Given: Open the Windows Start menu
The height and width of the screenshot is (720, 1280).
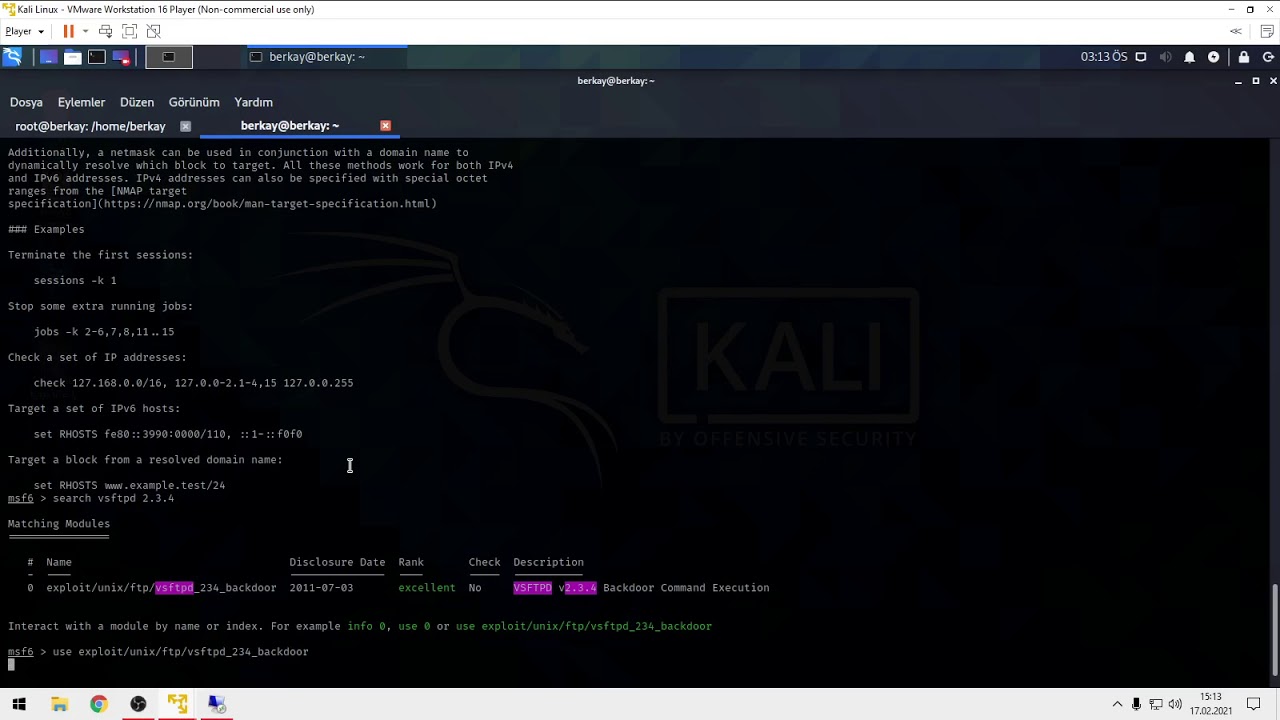Looking at the screenshot, I should coord(19,704).
